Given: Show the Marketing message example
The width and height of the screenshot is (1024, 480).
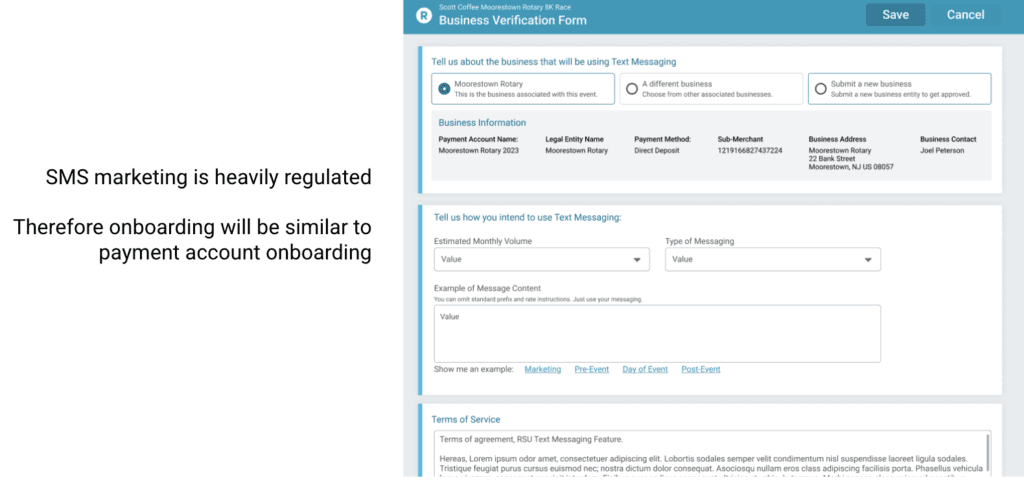Looking at the screenshot, I should click(x=542, y=369).
